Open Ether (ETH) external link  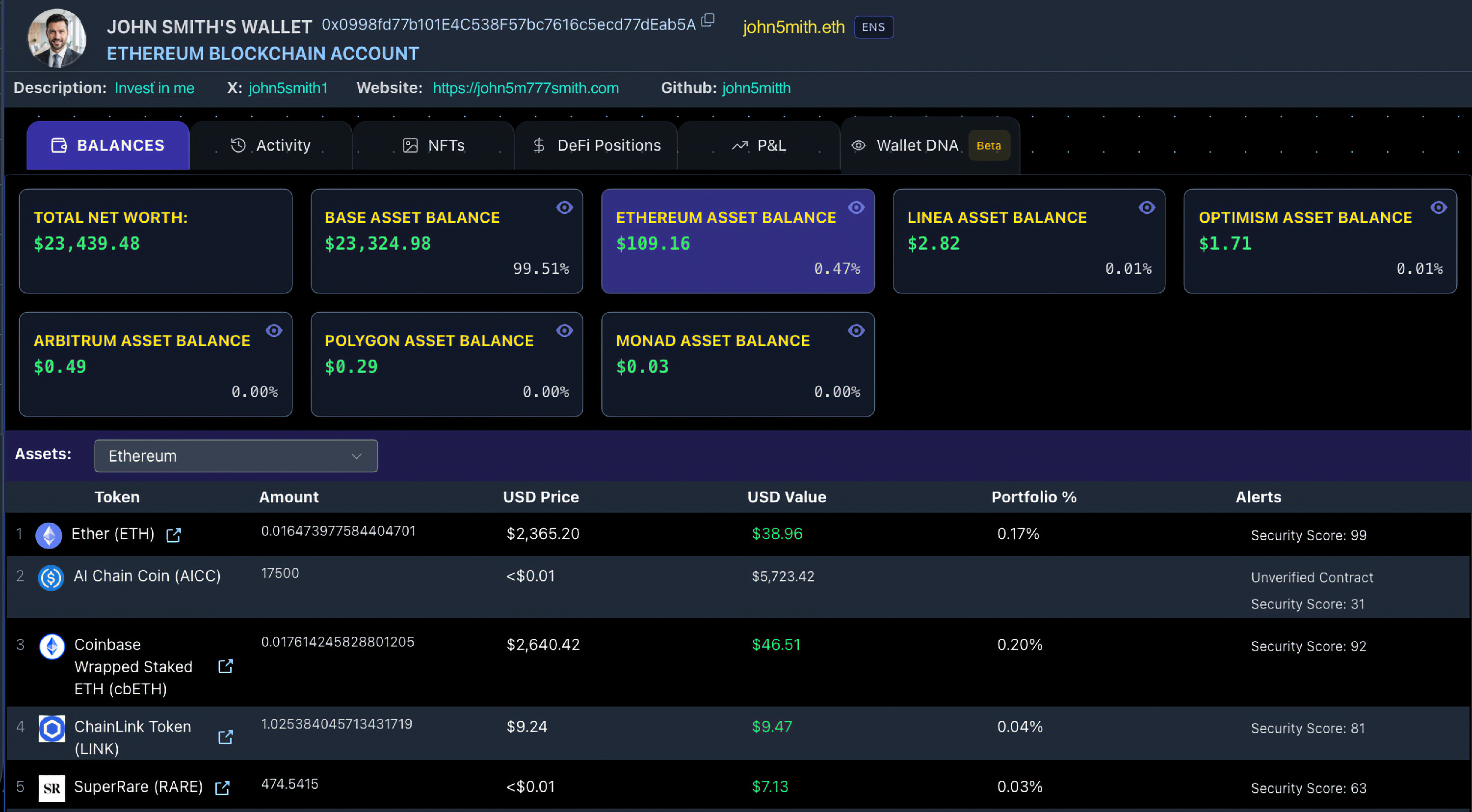tap(173, 535)
